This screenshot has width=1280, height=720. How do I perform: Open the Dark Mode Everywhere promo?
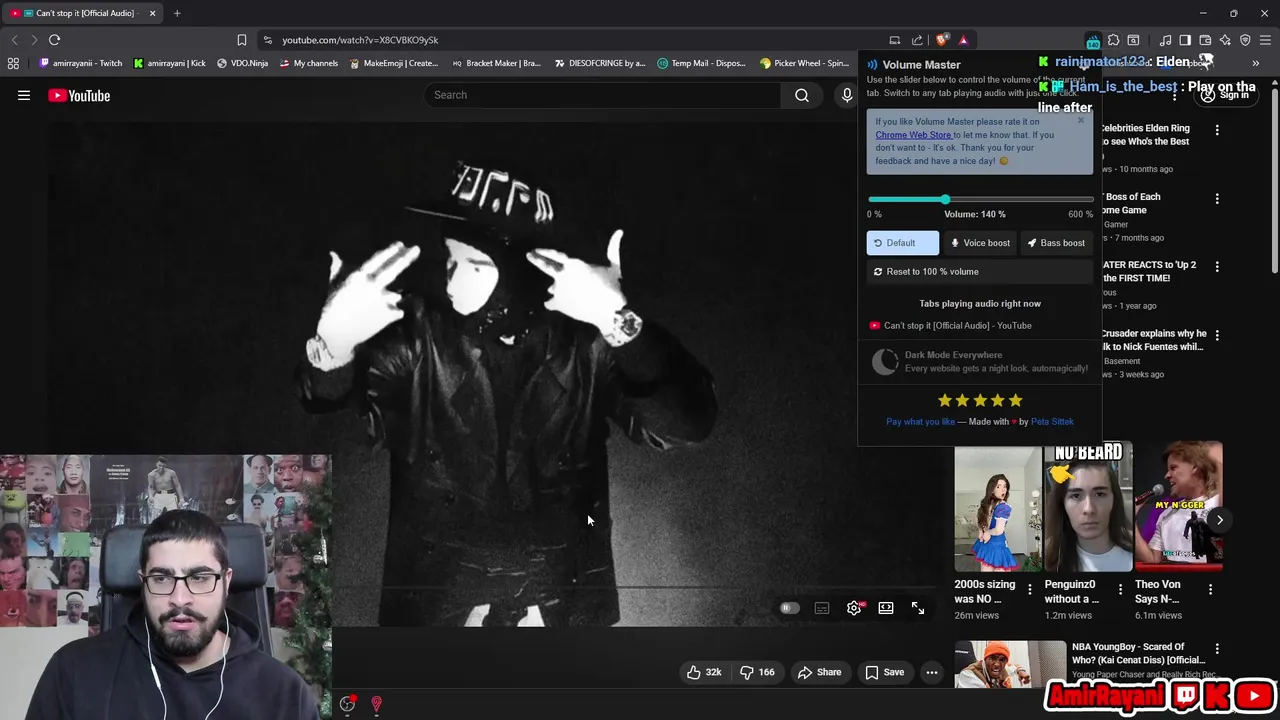coord(980,361)
